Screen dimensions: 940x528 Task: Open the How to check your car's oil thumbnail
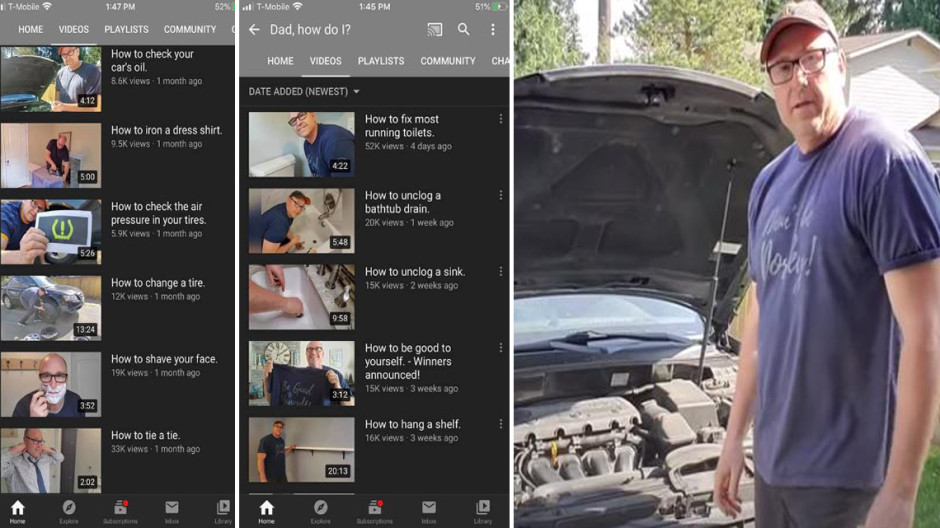51,79
